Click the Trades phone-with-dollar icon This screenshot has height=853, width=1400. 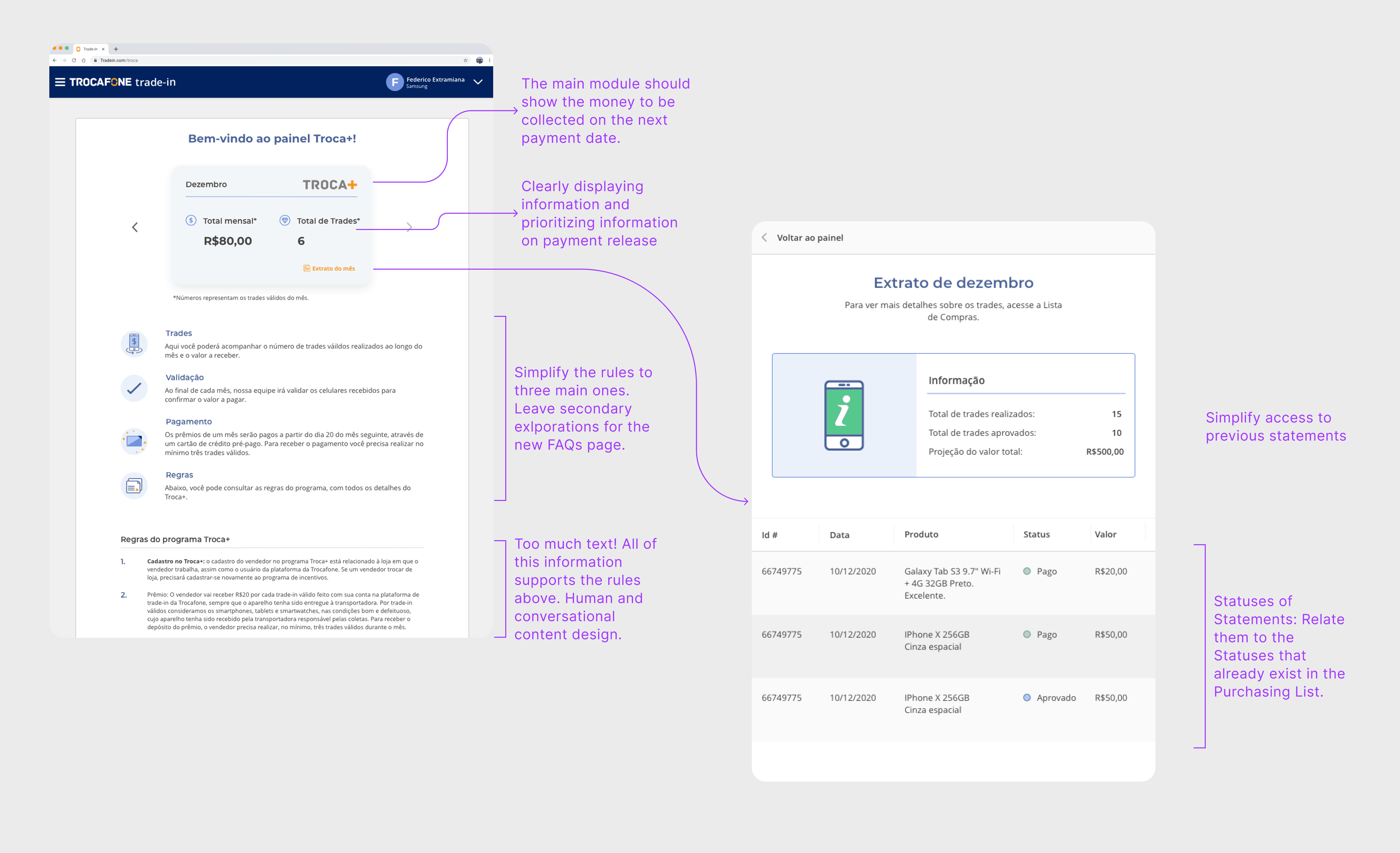[x=134, y=344]
